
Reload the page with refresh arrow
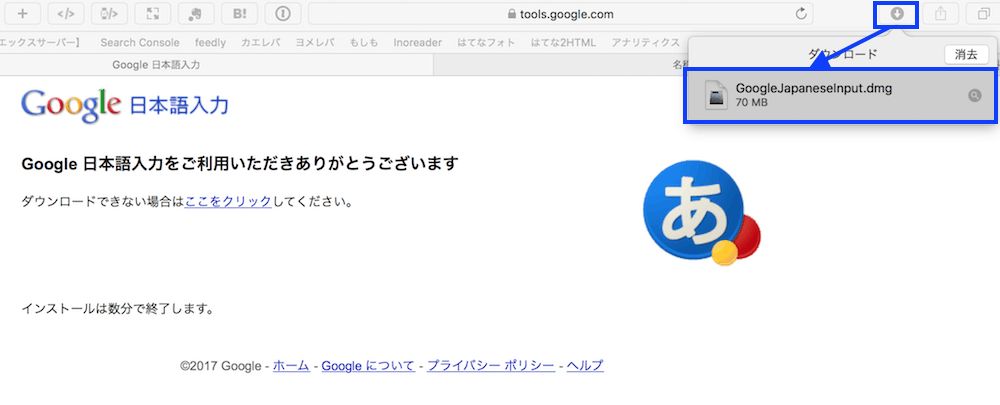802,13
